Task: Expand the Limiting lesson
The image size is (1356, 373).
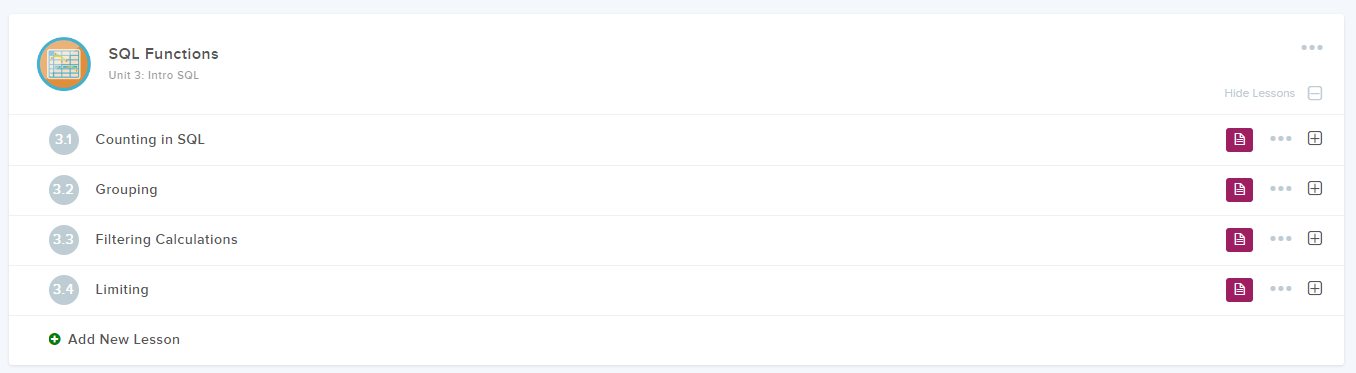Action: click(x=1315, y=288)
